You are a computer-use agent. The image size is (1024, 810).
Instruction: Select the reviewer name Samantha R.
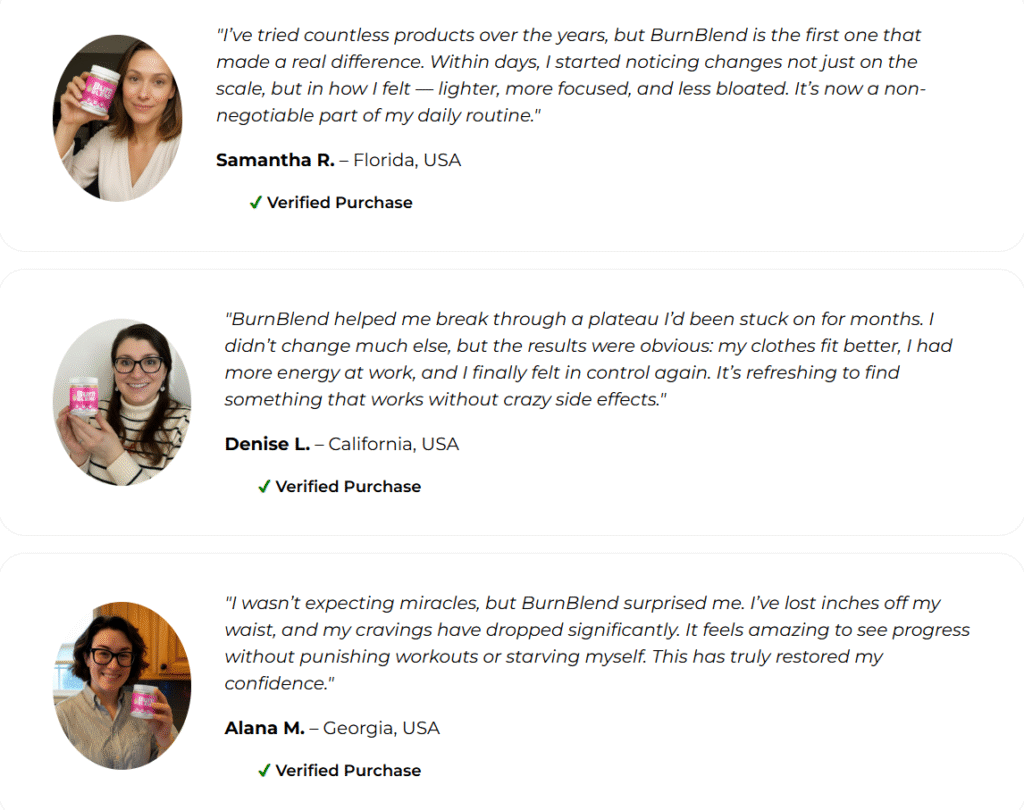pos(275,160)
